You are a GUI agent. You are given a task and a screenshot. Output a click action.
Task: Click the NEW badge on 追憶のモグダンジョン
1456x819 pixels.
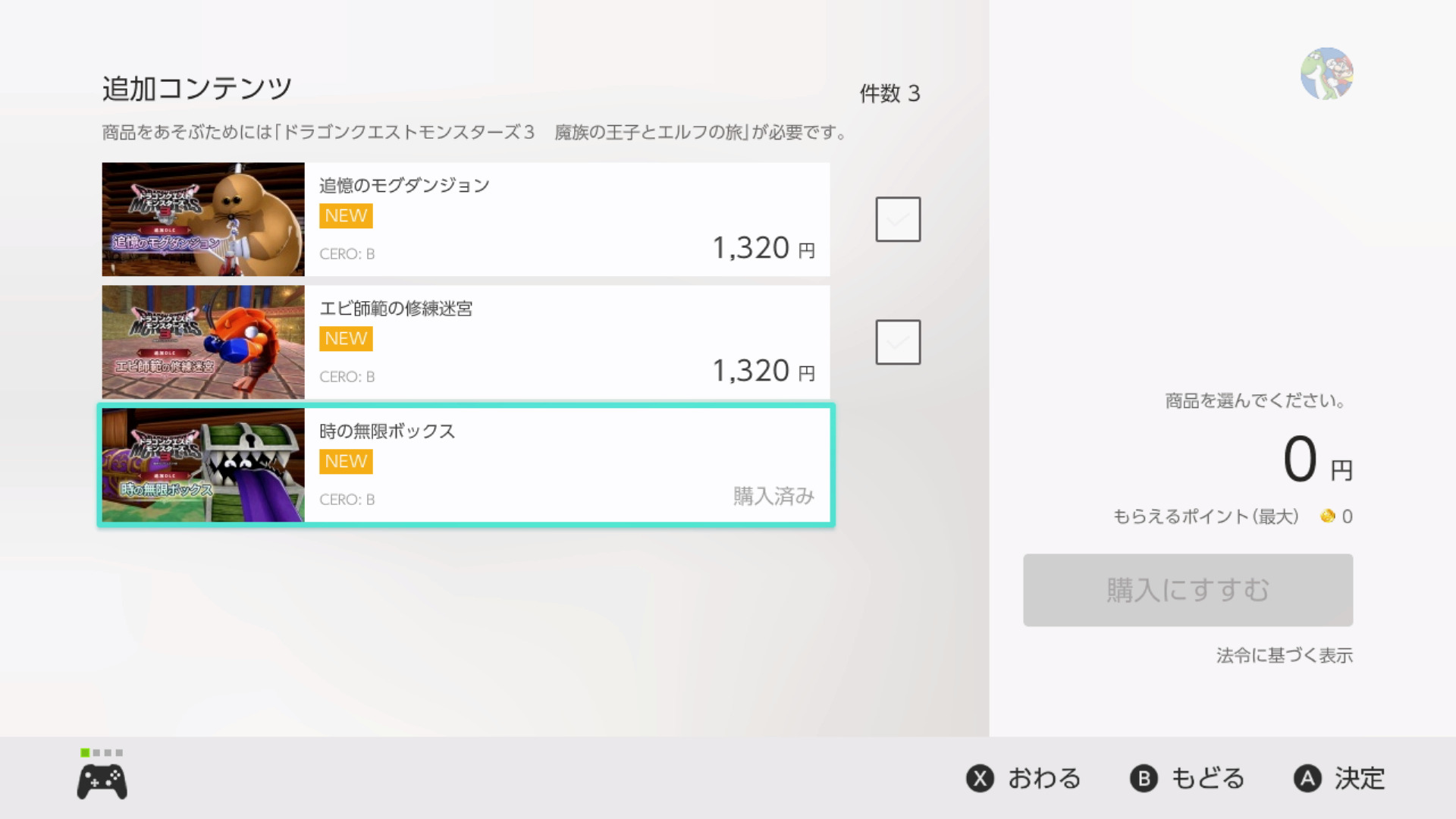345,215
